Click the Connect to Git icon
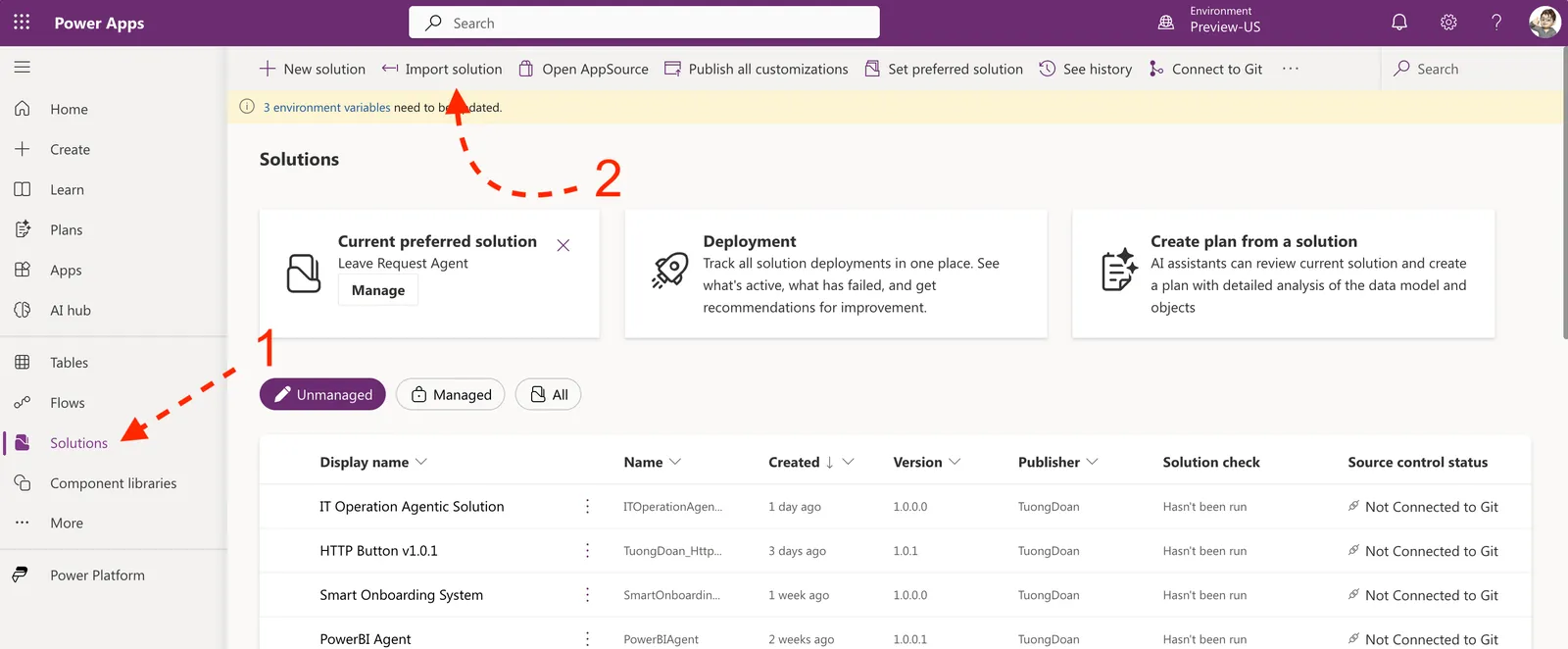 pos(1156,69)
